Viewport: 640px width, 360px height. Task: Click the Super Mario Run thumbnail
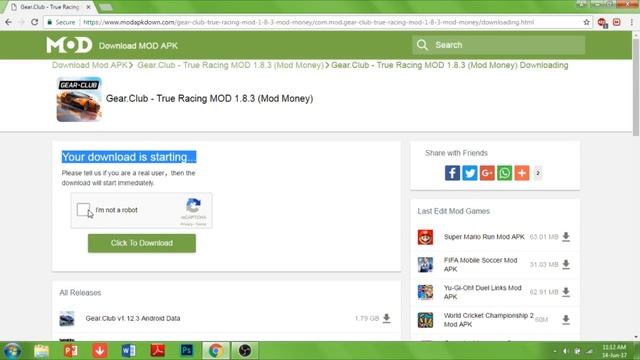[x=425, y=237]
